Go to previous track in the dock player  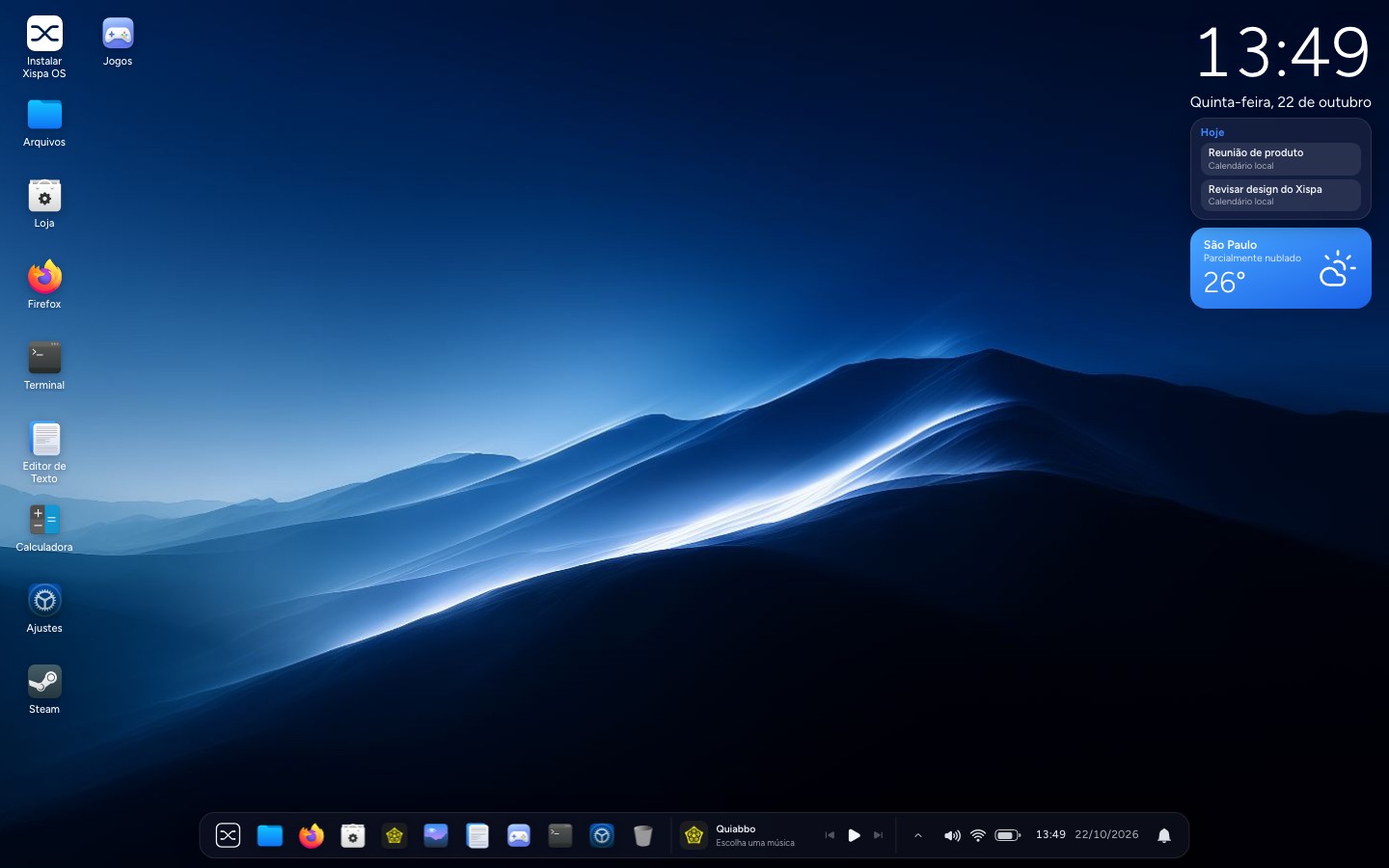pos(830,835)
